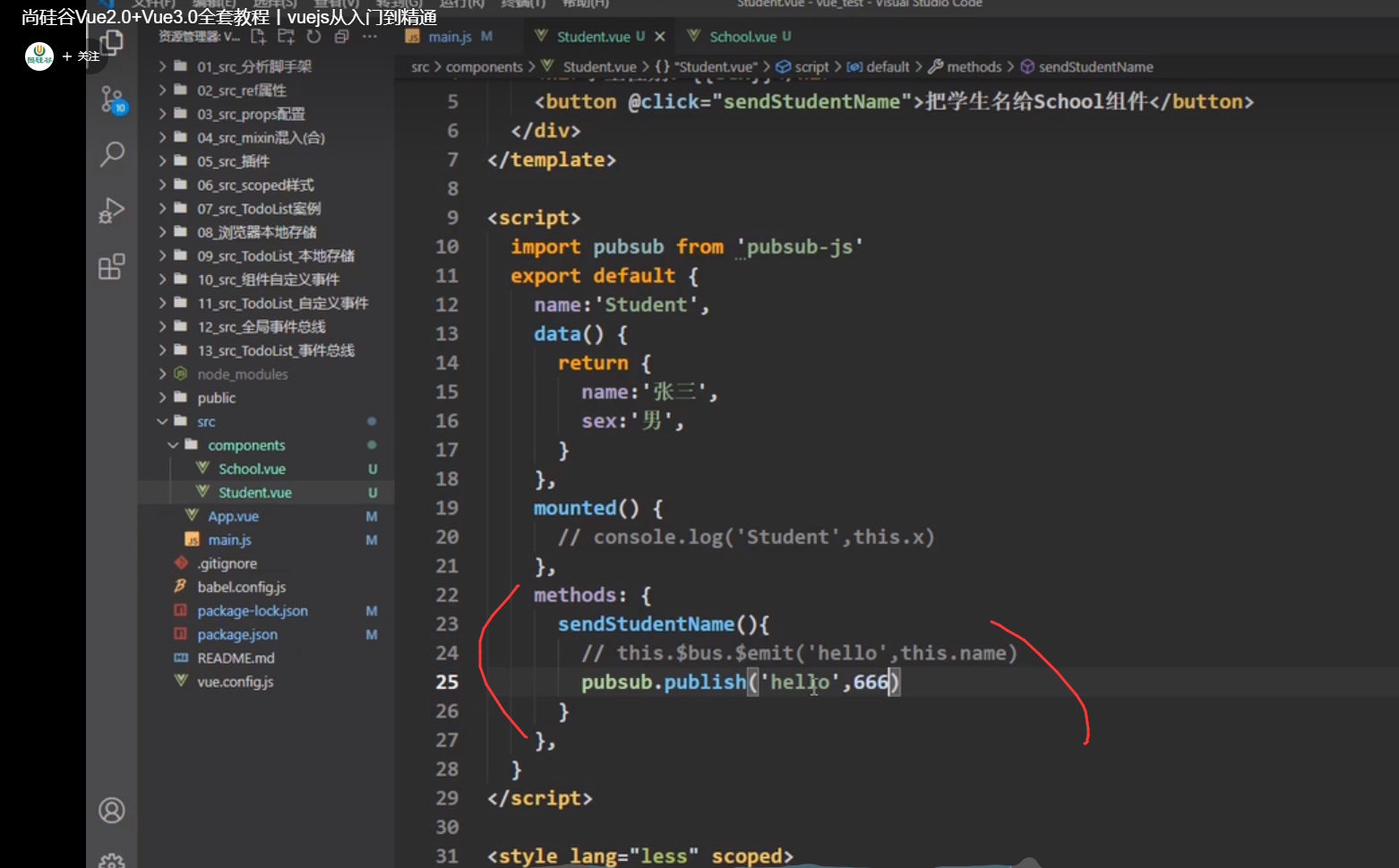Click line number 25 in the gutter

pos(447,683)
